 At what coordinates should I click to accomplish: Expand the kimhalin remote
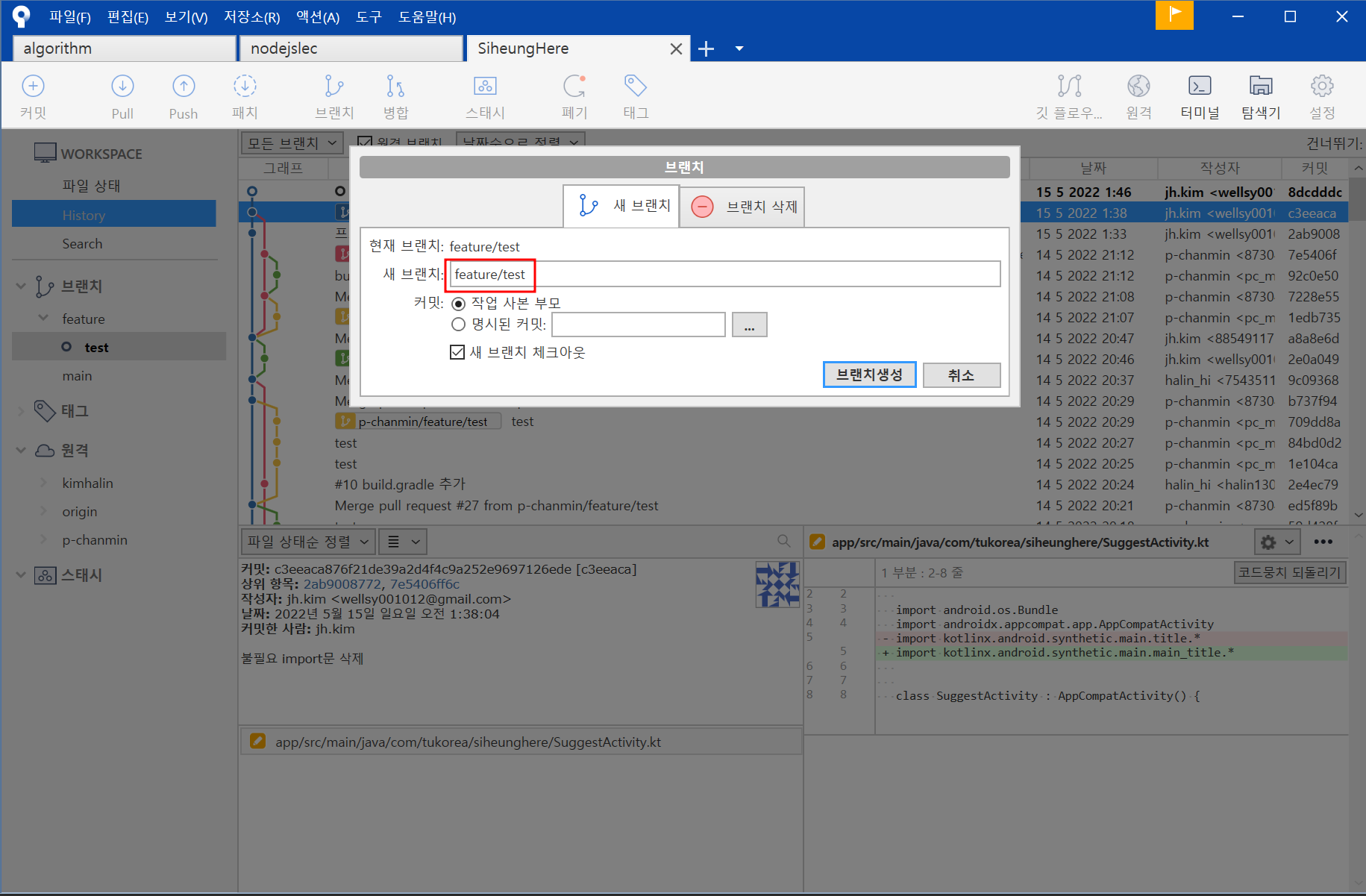pyautogui.click(x=43, y=483)
